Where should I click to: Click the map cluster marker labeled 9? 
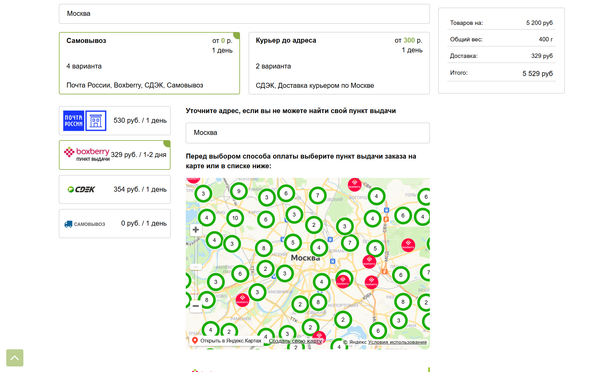click(238, 191)
